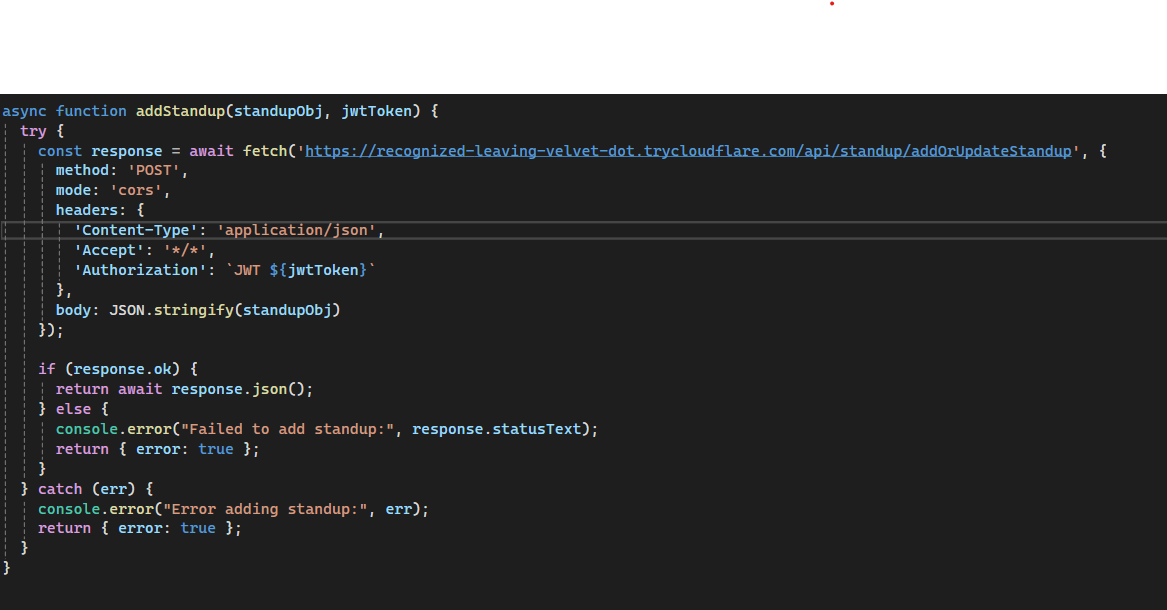Click the else keyword
Viewport: 1167px width, 610px height.
coord(73,409)
